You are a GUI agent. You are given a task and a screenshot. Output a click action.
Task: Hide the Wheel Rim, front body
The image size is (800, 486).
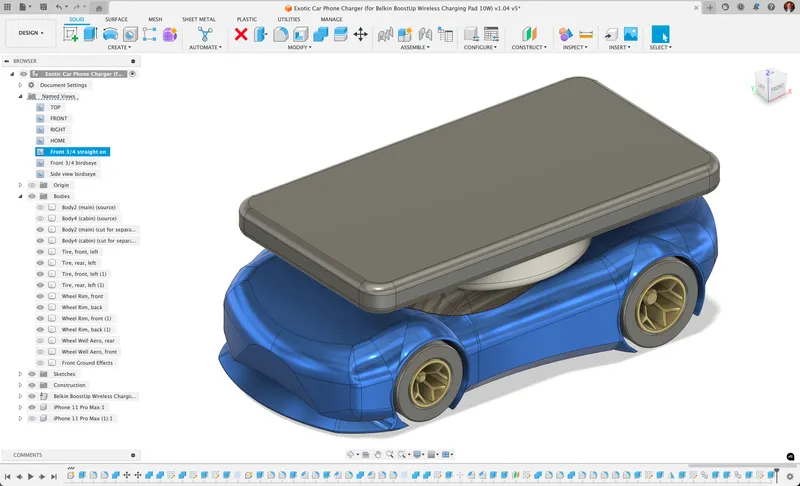pyautogui.click(x=41, y=296)
